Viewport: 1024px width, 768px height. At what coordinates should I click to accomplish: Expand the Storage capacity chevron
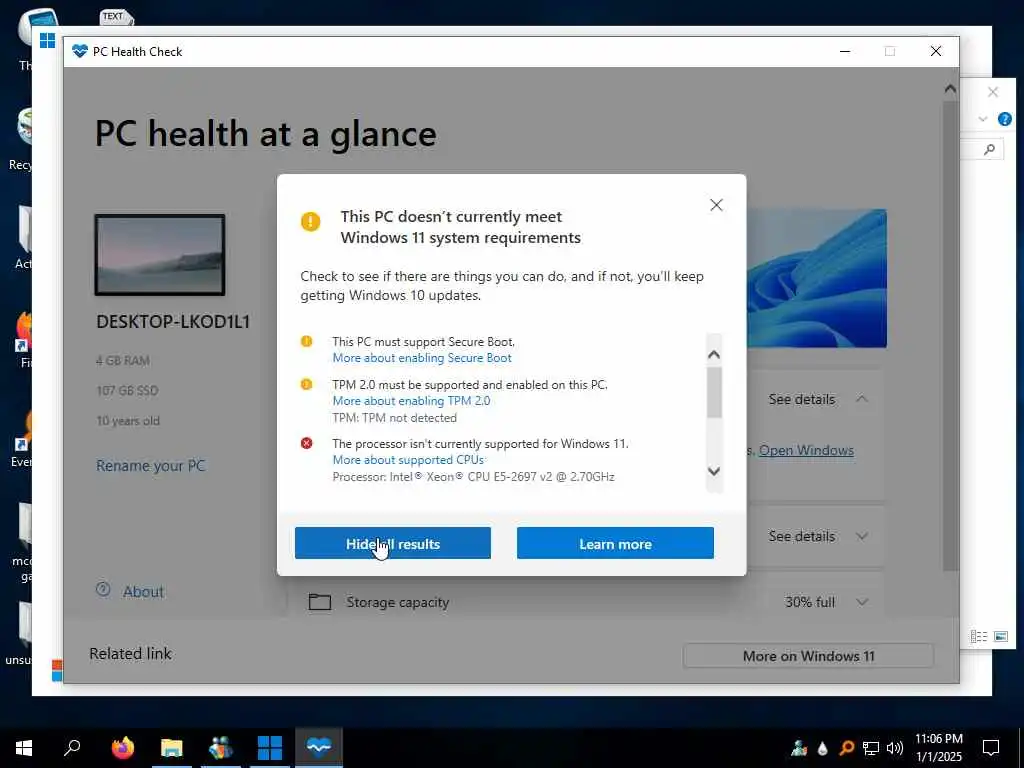click(x=862, y=602)
